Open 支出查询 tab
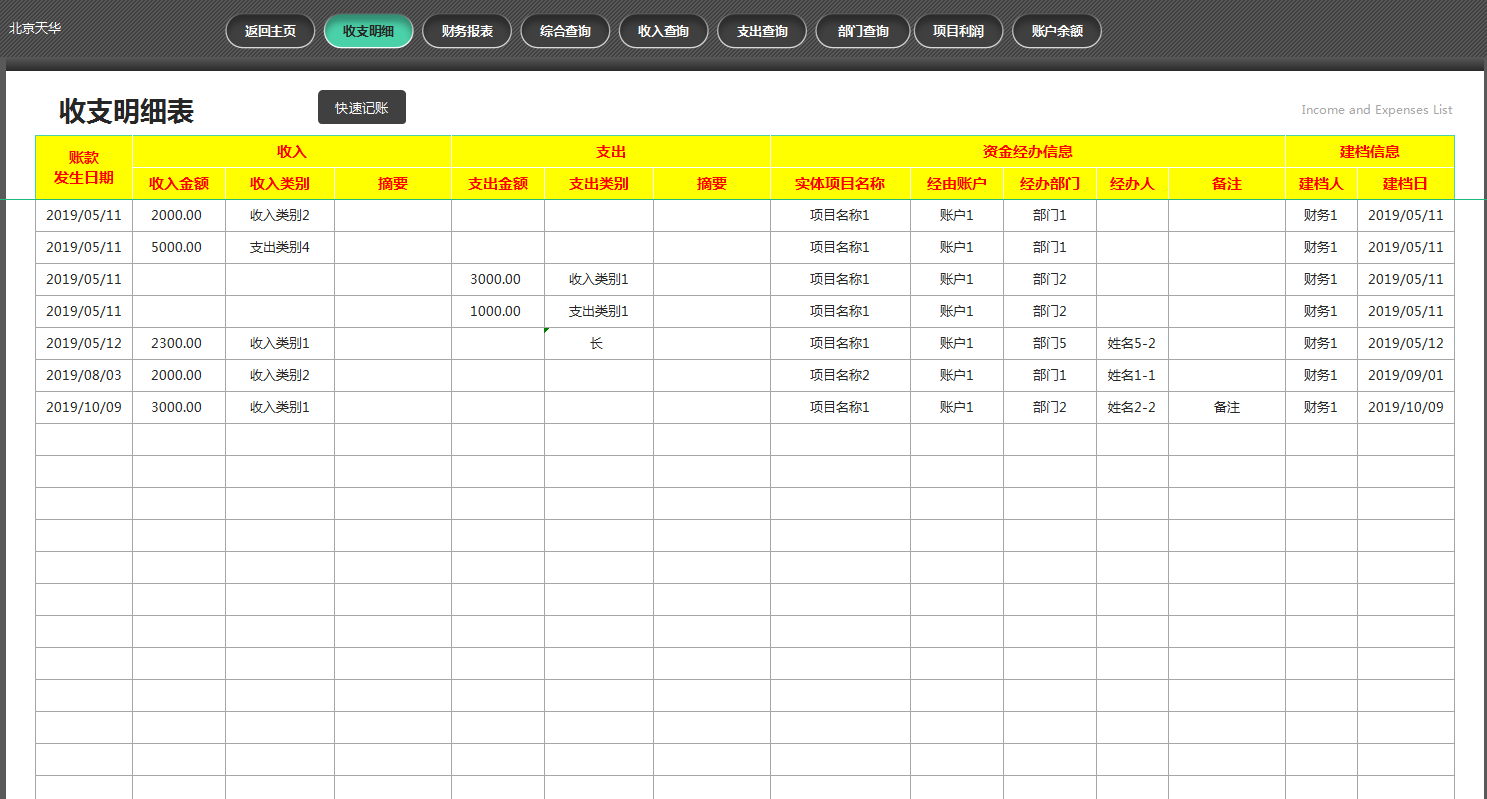 [762, 31]
